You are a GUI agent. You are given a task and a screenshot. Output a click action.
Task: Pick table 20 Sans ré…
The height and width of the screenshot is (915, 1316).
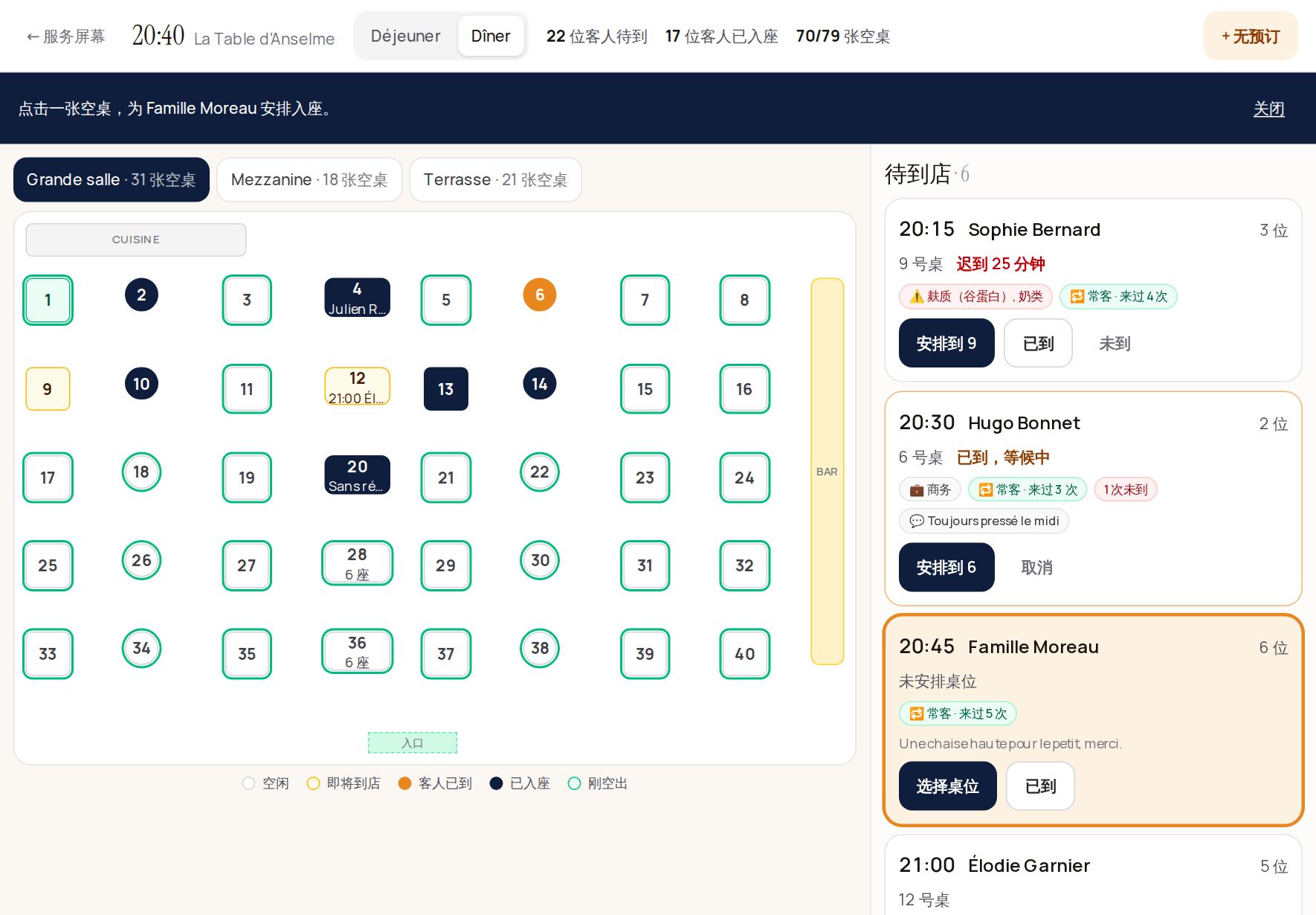tap(357, 475)
